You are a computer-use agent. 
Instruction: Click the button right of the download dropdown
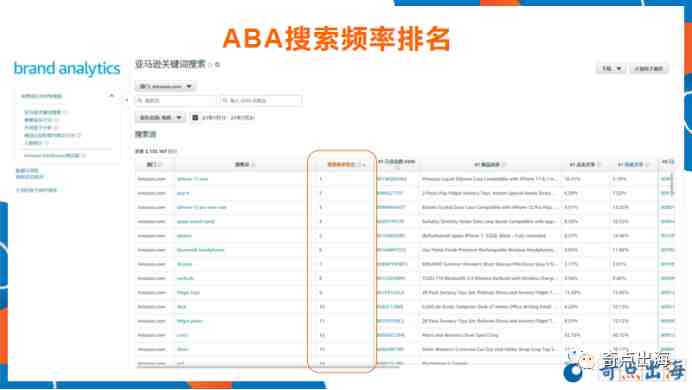(649, 68)
